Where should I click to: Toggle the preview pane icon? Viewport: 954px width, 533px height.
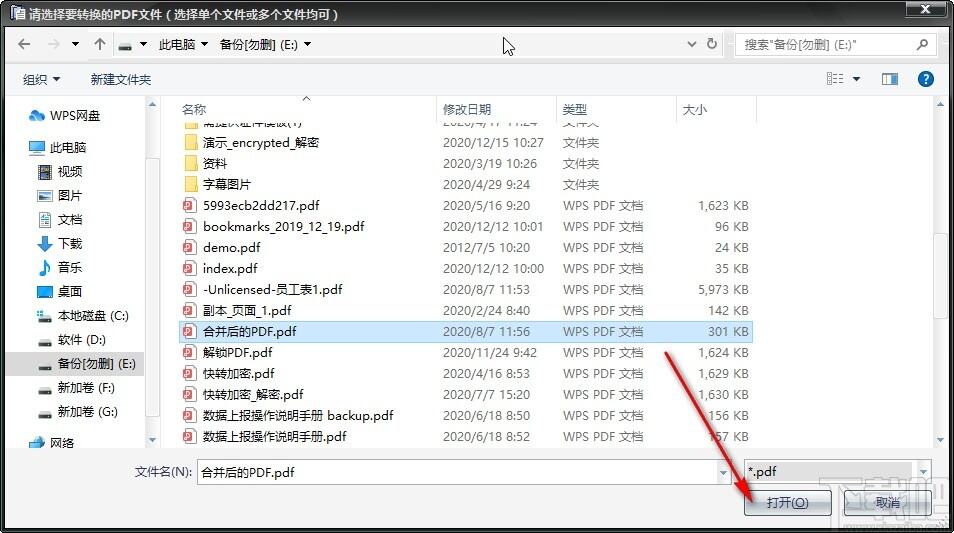click(x=890, y=79)
